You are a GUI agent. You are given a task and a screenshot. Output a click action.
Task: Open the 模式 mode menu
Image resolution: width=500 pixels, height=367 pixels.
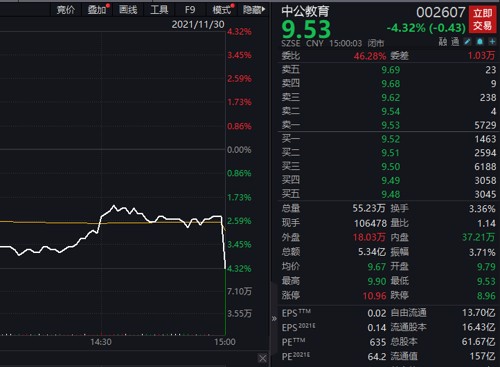pos(222,10)
